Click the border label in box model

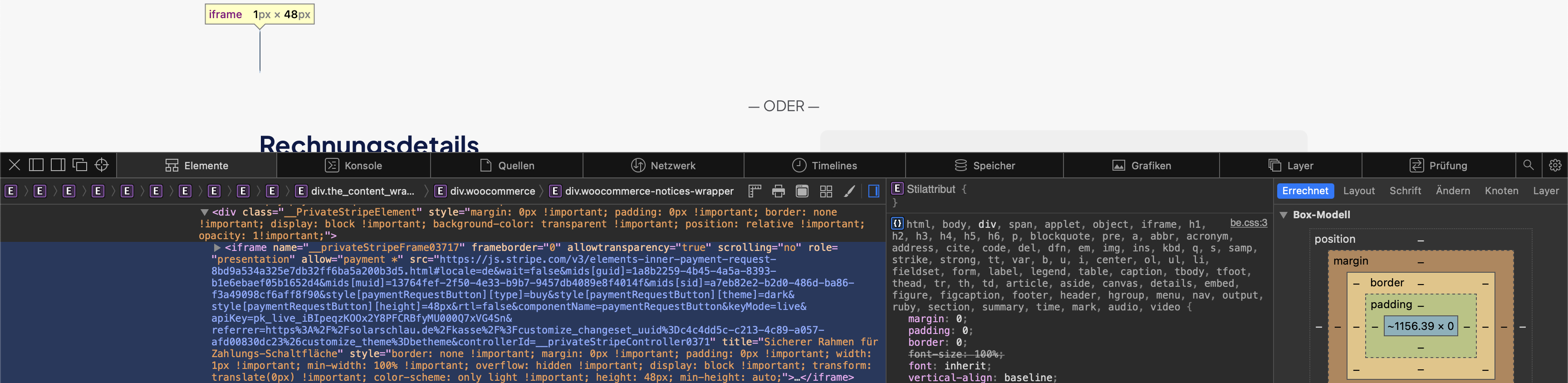1387,283
